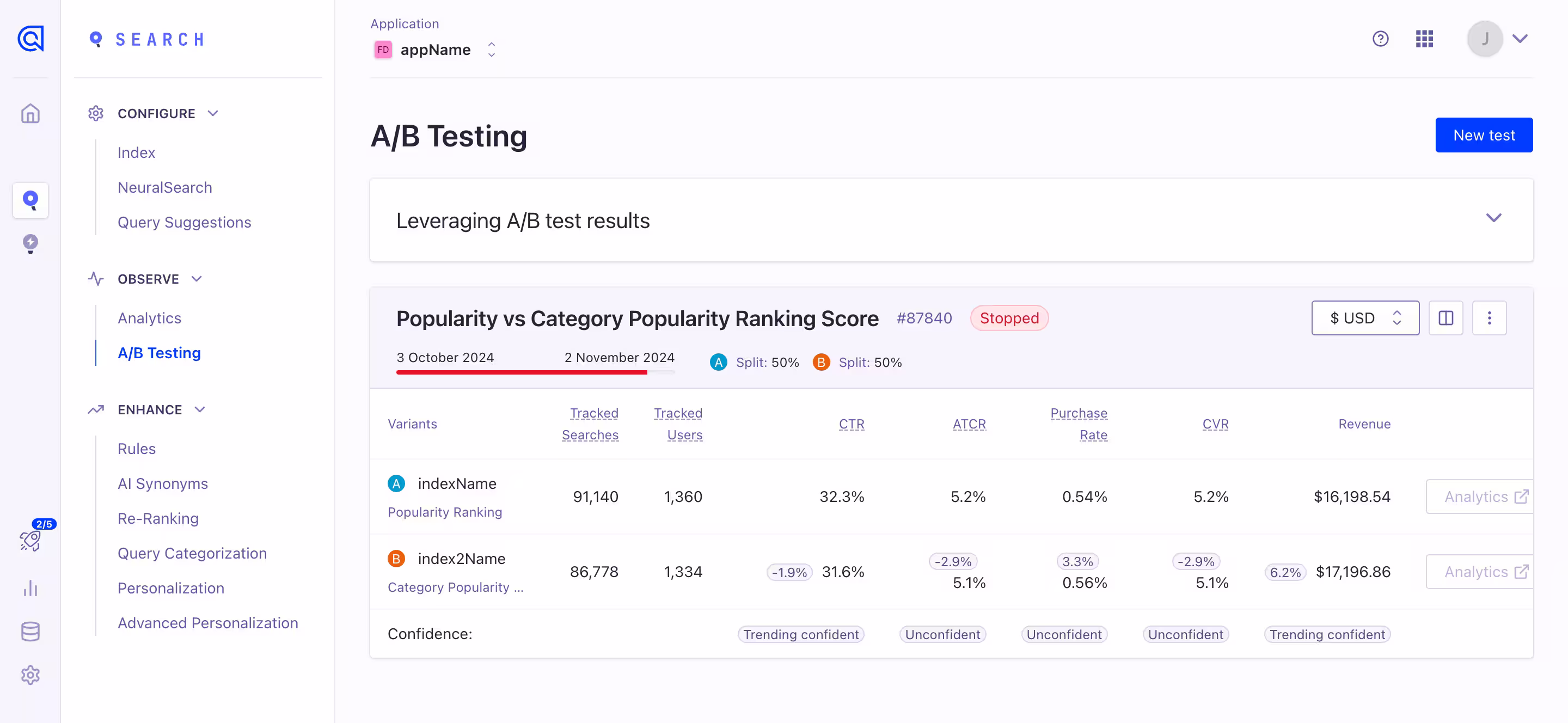Open the database storage icon in rail

pyautogui.click(x=30, y=632)
